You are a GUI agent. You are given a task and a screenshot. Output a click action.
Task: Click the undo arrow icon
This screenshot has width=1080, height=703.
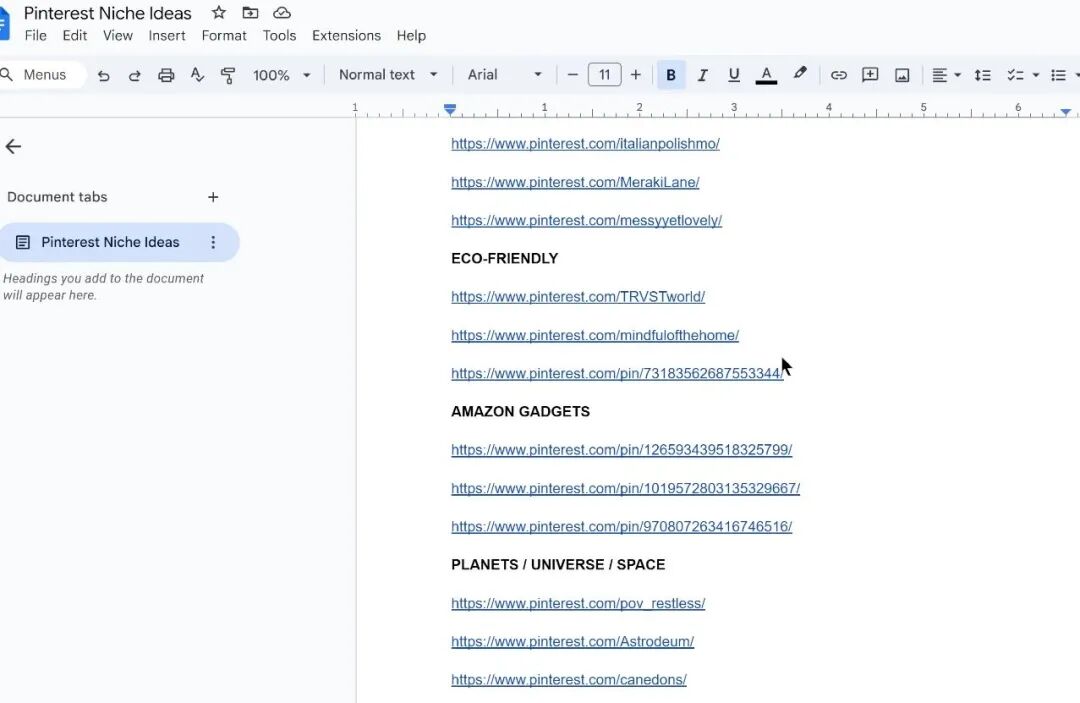tap(103, 75)
